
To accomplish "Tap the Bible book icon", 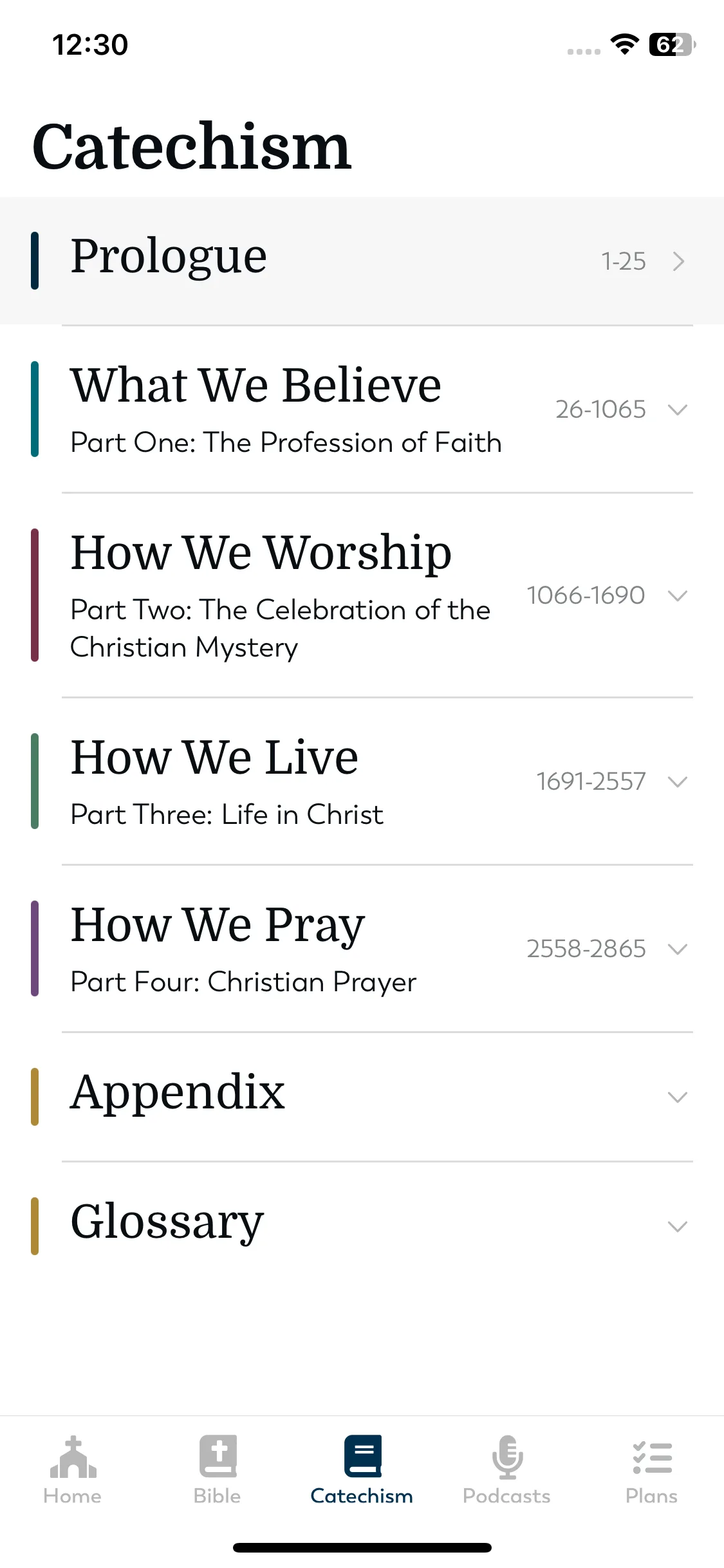I will pos(218,1456).
